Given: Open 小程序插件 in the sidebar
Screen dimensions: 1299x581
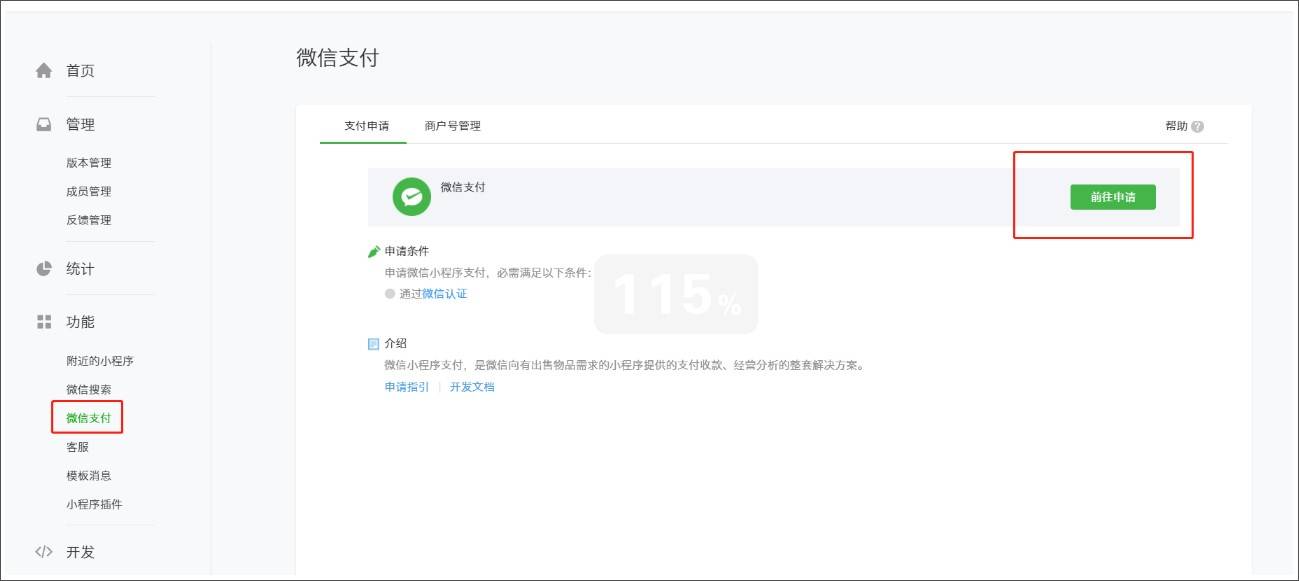Looking at the screenshot, I should click(94, 504).
